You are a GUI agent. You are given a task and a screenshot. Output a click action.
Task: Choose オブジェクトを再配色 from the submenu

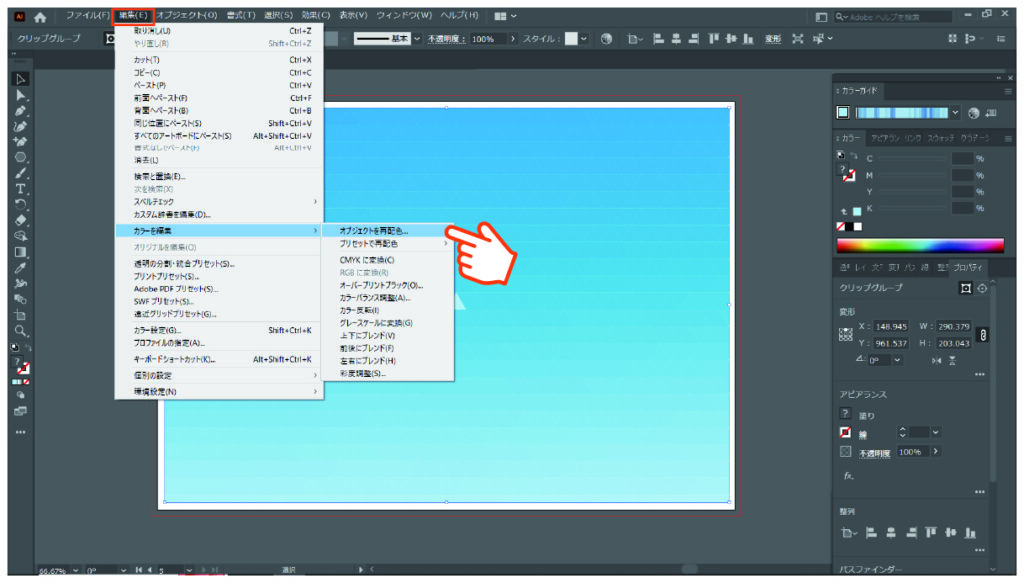pyautogui.click(x=388, y=231)
